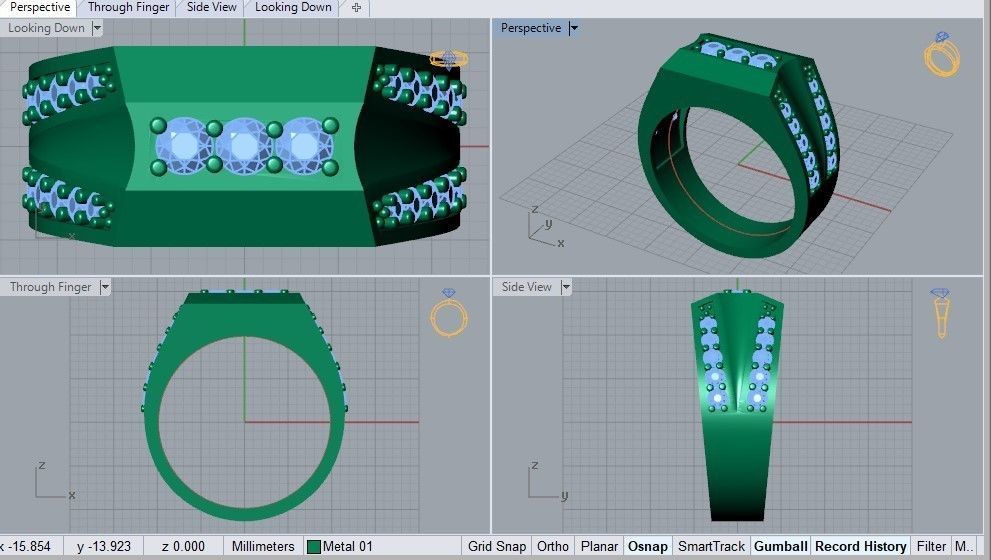Toggle Record History
This screenshot has width=991, height=560.
tap(861, 546)
